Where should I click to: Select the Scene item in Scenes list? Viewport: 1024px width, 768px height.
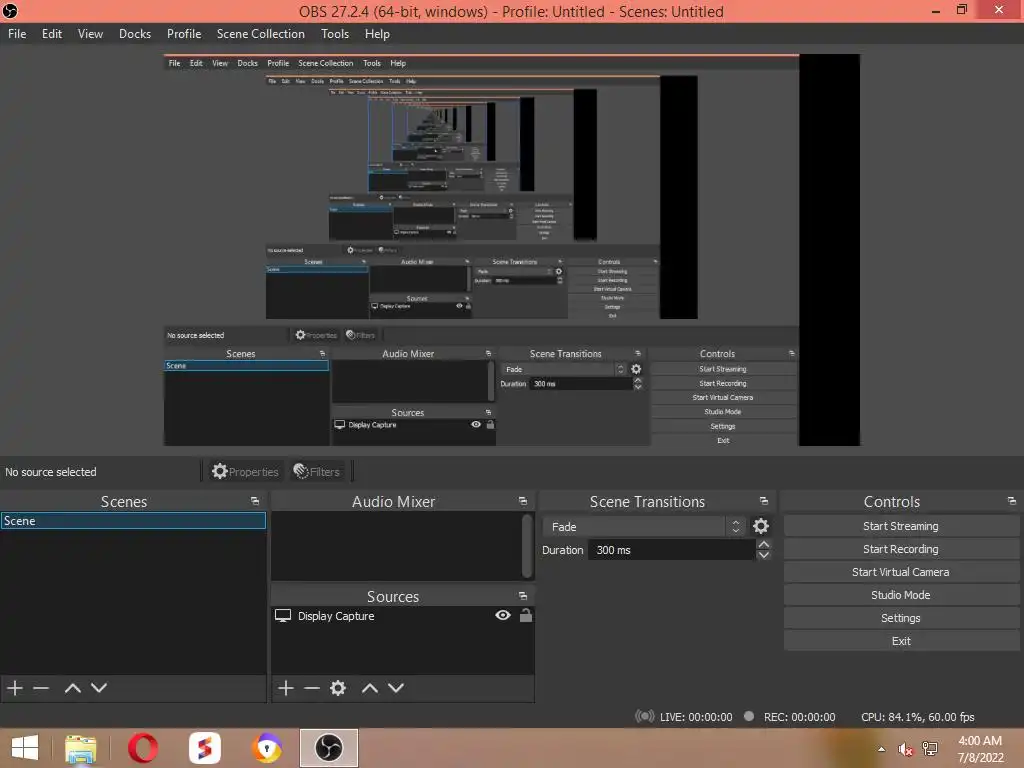click(133, 520)
